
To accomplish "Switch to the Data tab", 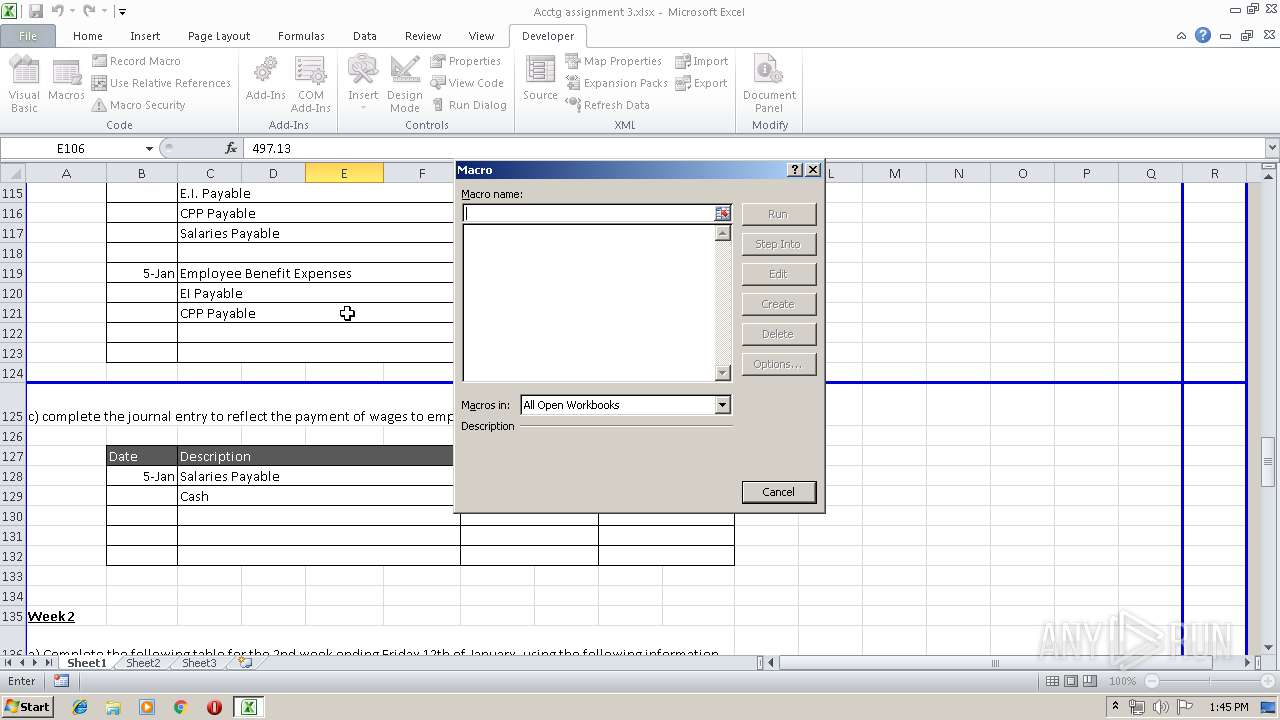I will [x=365, y=36].
